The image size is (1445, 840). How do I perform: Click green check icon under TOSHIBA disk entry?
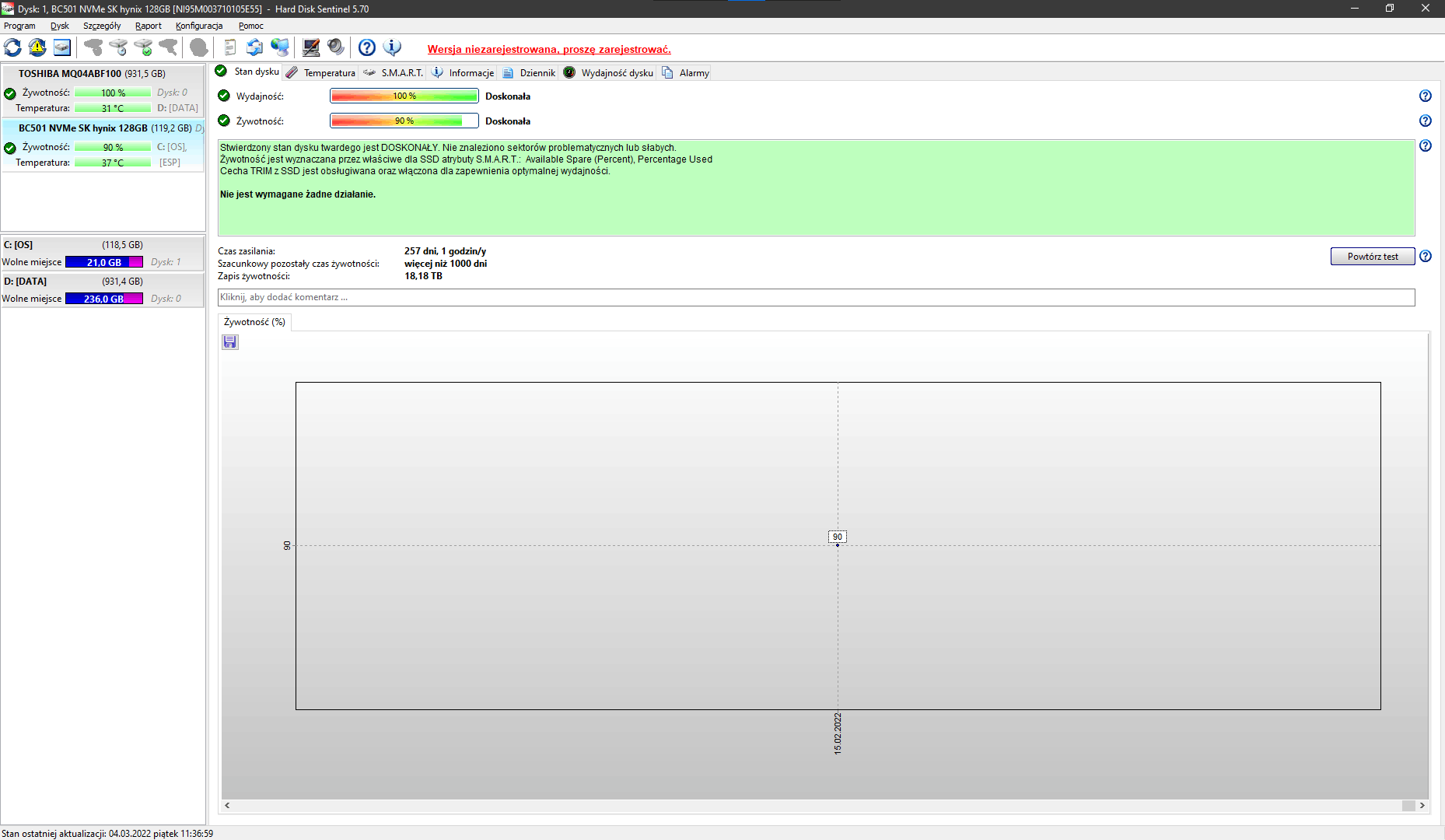click(10, 93)
